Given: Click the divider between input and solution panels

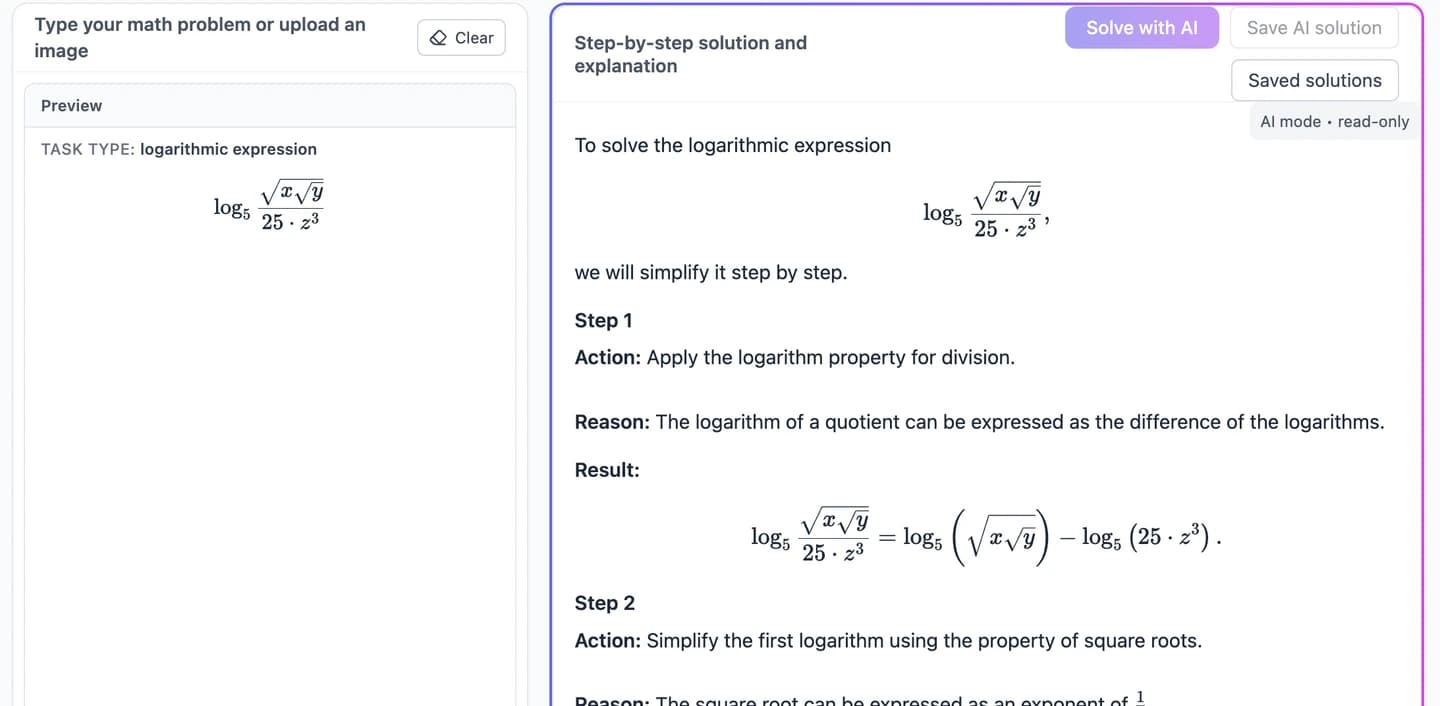Looking at the screenshot, I should click(538, 350).
